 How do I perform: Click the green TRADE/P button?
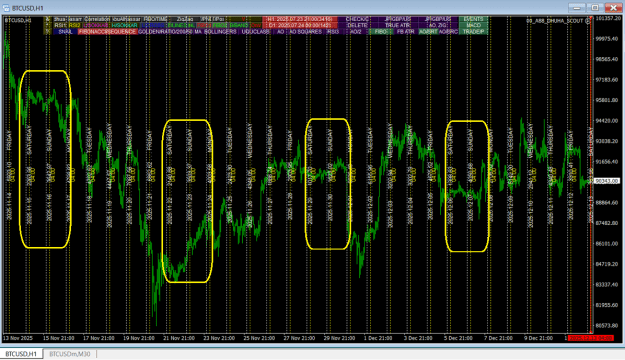(473, 31)
